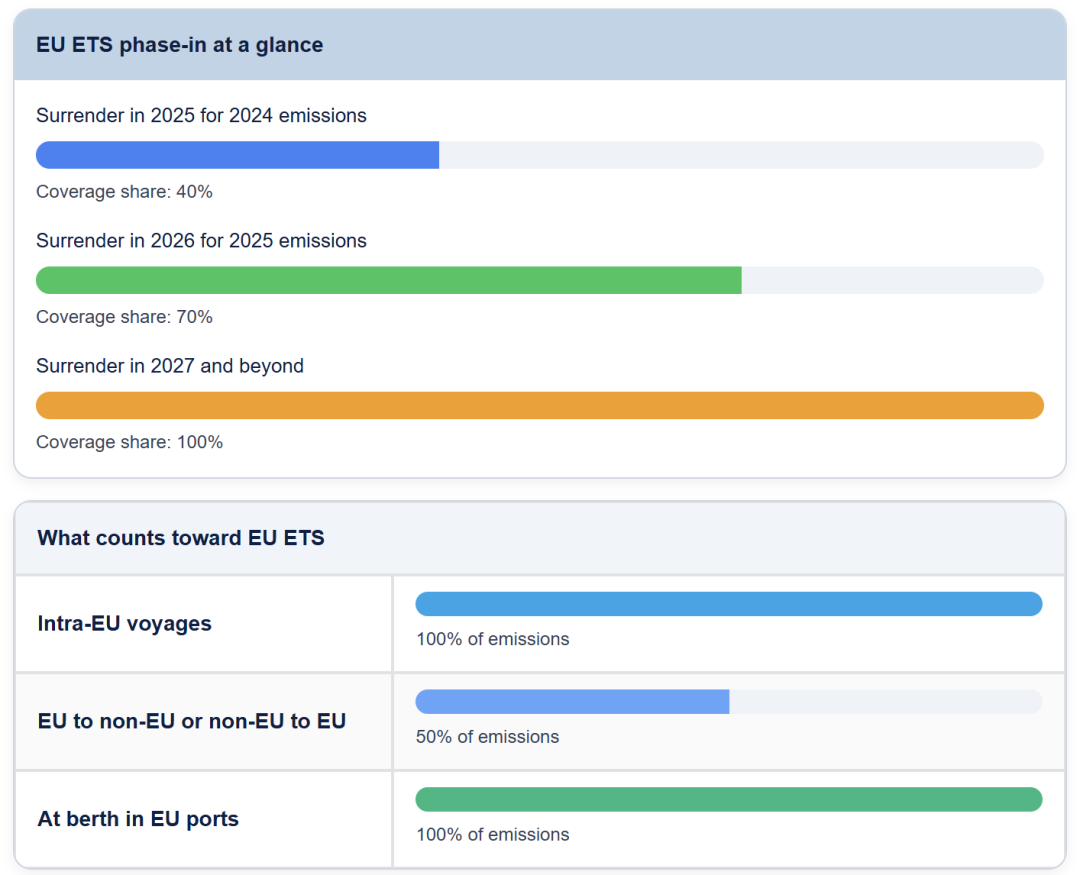Image resolution: width=1080 pixels, height=875 pixels.
Task: Click the Intra-EU voyages emissions bar
Action: (728, 604)
